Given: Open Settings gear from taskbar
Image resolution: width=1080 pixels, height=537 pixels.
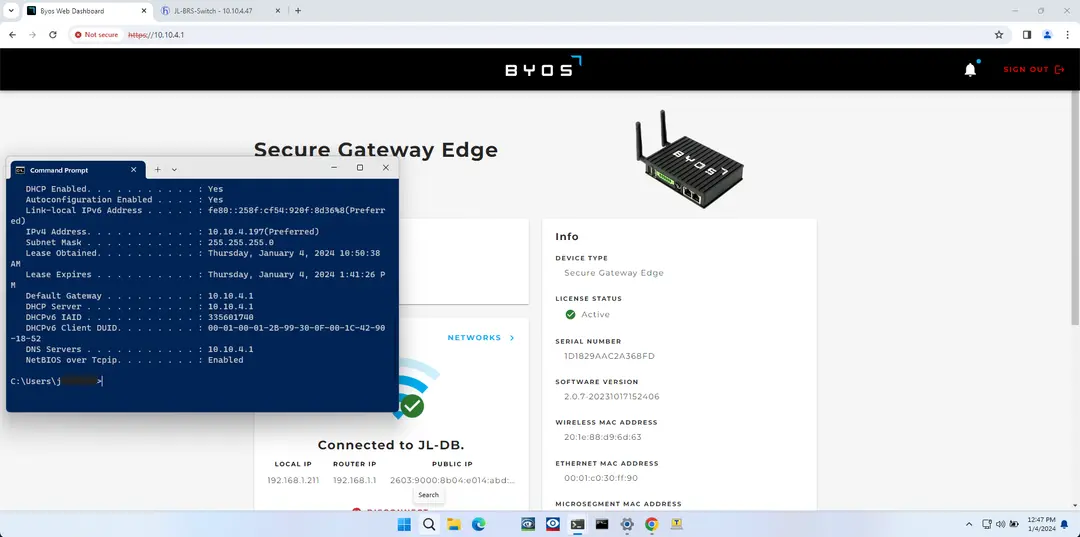Looking at the screenshot, I should (627, 525).
